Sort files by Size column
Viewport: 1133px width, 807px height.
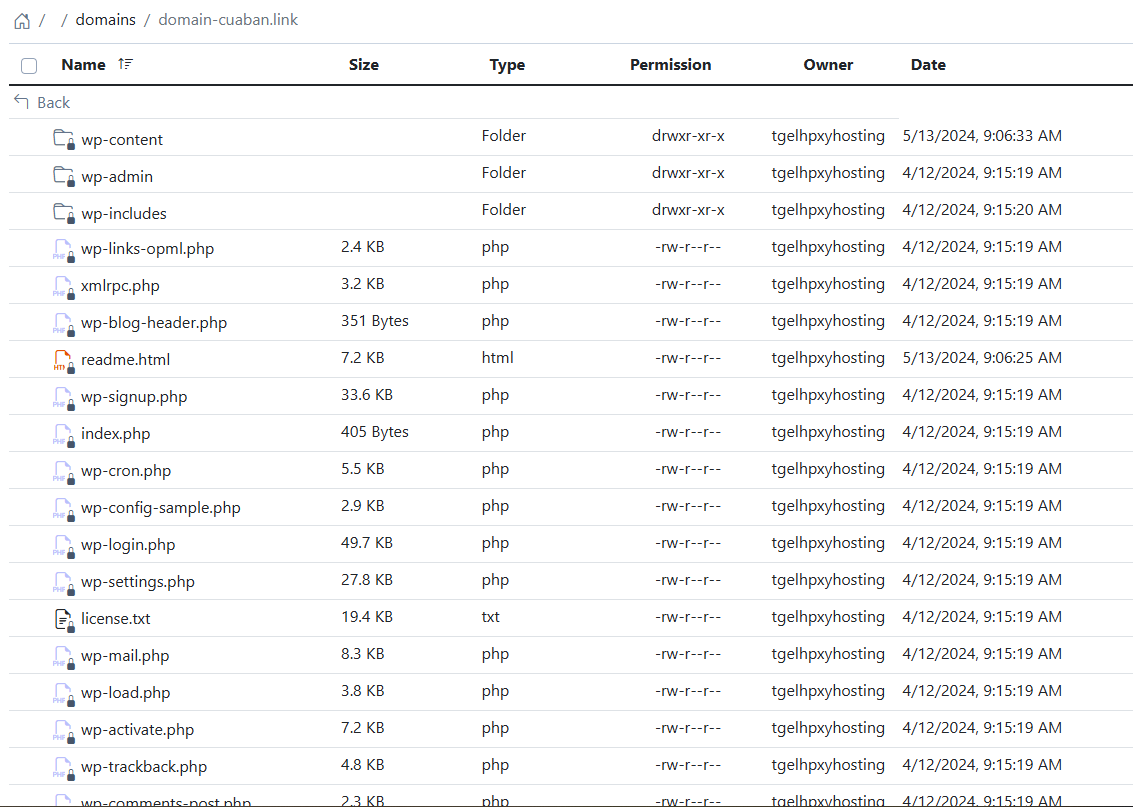coord(363,65)
